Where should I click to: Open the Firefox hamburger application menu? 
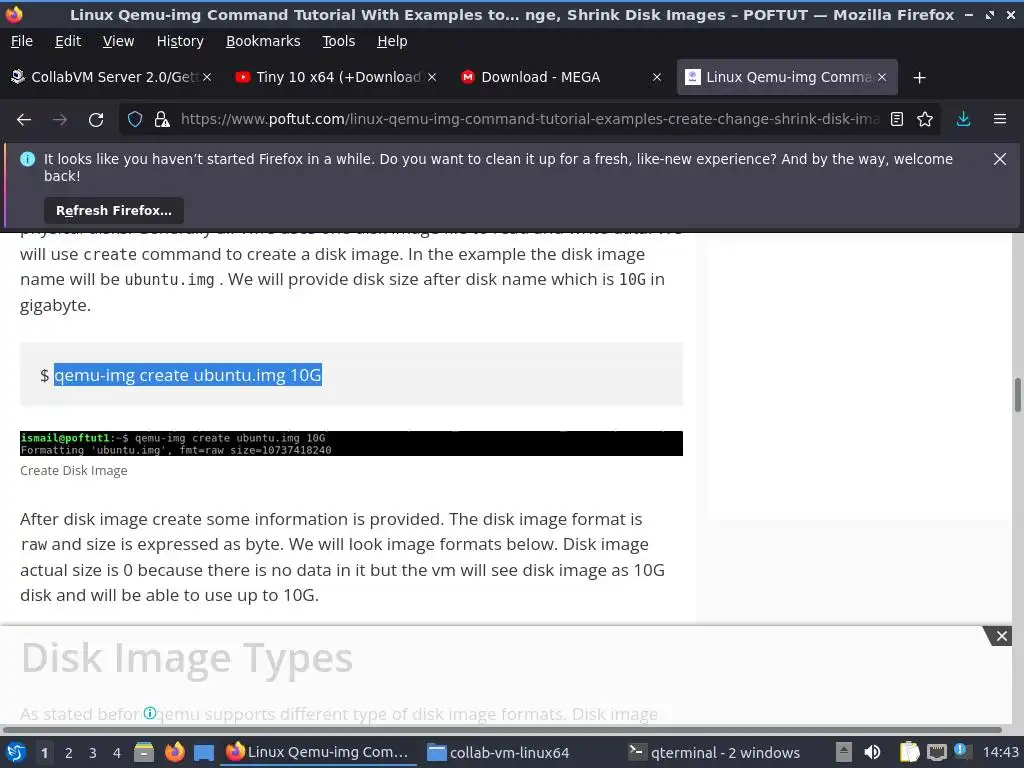1000,120
